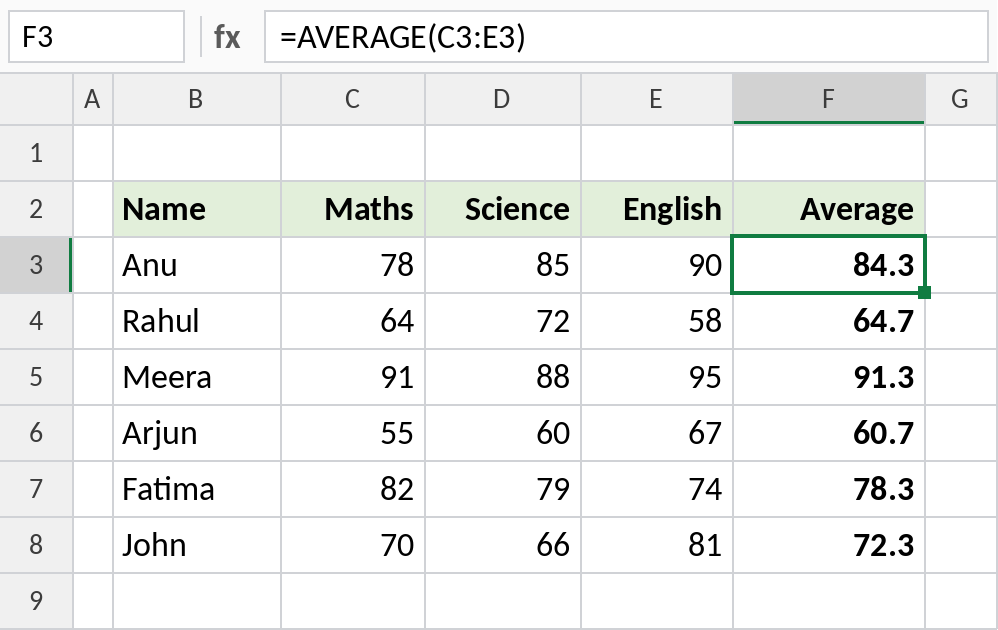
Task: Click the fill handle on cell F3
Action: coord(925,292)
